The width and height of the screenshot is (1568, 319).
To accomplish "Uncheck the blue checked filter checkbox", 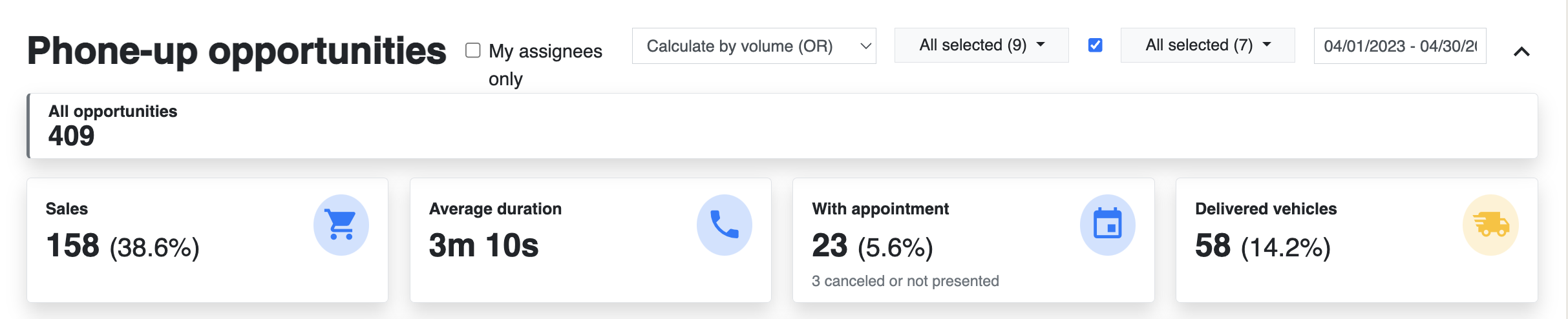I will pyautogui.click(x=1095, y=45).
